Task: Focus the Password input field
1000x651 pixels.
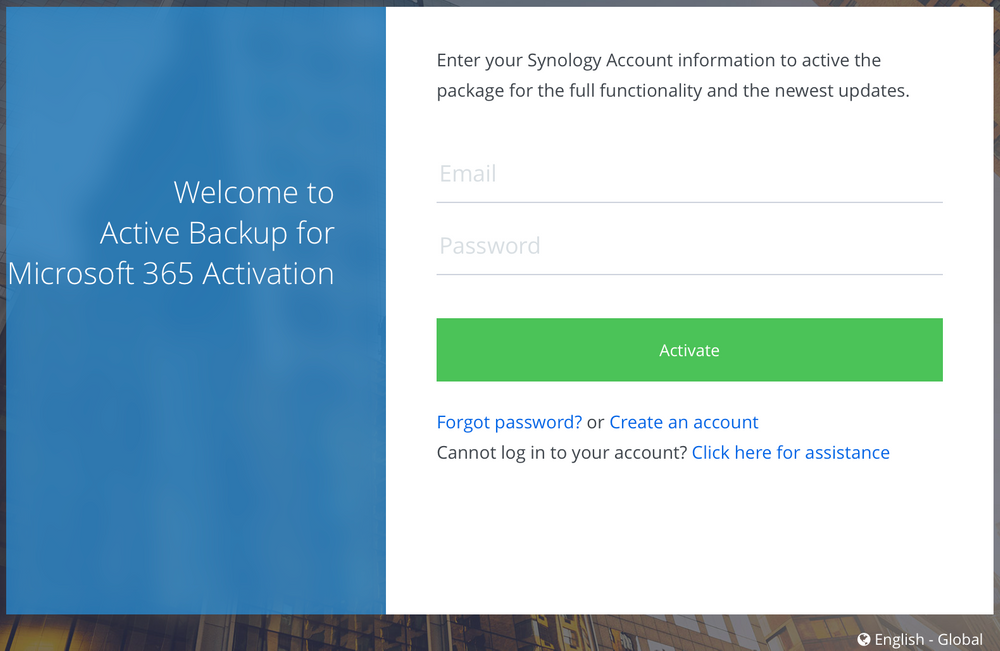Action: [689, 246]
